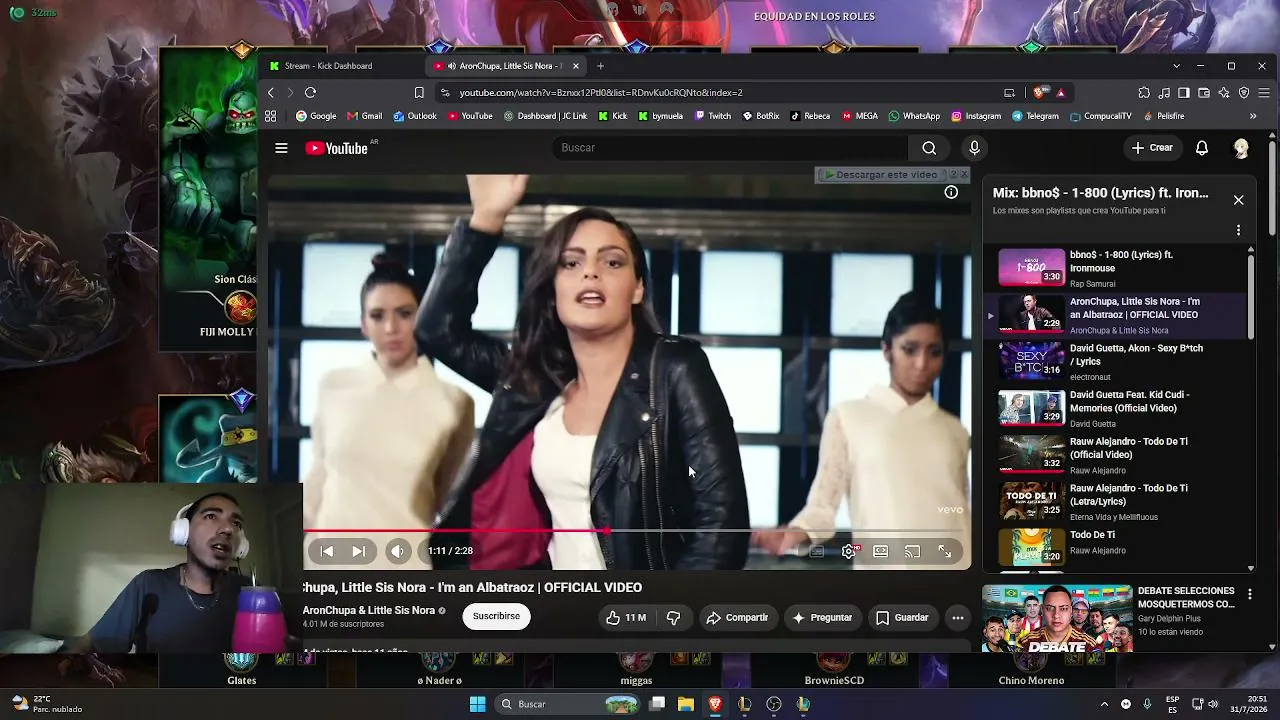Skip to the next video
The height and width of the screenshot is (720, 1280).
pos(358,551)
